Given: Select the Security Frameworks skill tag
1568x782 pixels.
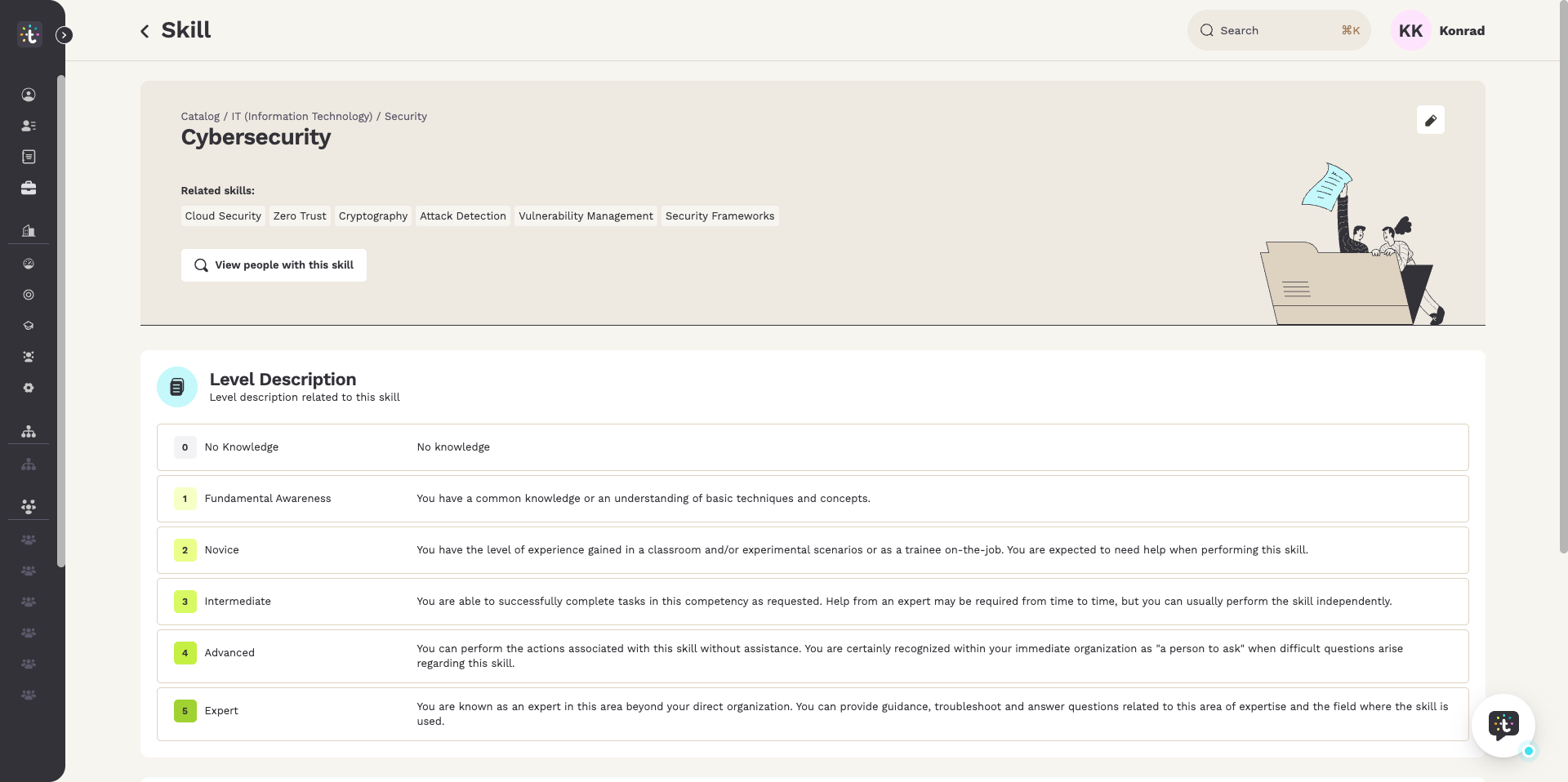Looking at the screenshot, I should (x=719, y=216).
